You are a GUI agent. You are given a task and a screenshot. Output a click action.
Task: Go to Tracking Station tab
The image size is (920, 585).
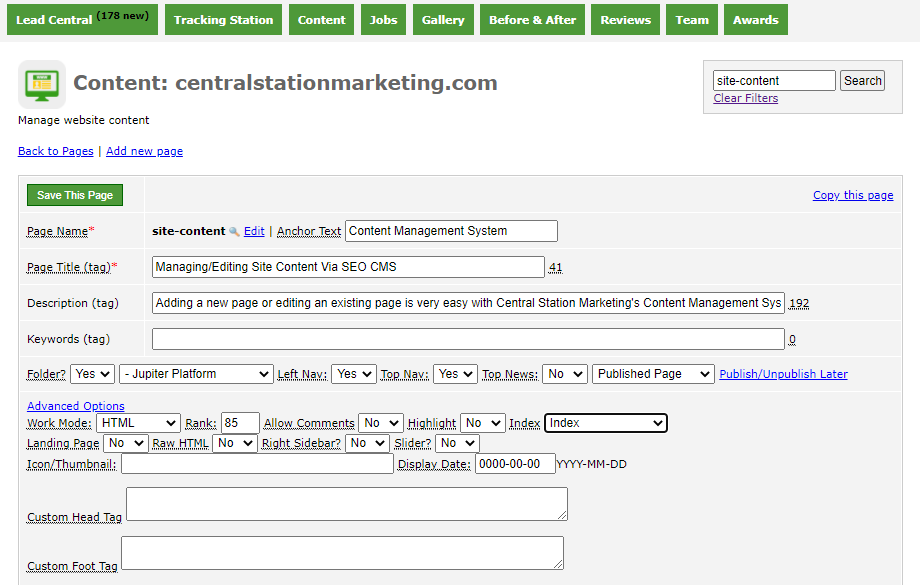(224, 19)
